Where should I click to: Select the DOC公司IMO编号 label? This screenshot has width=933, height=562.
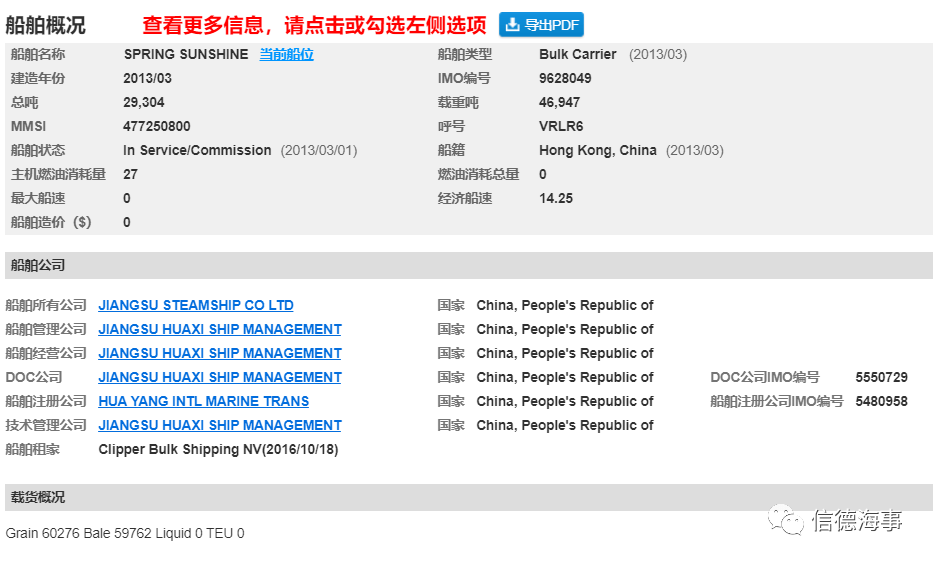click(765, 377)
